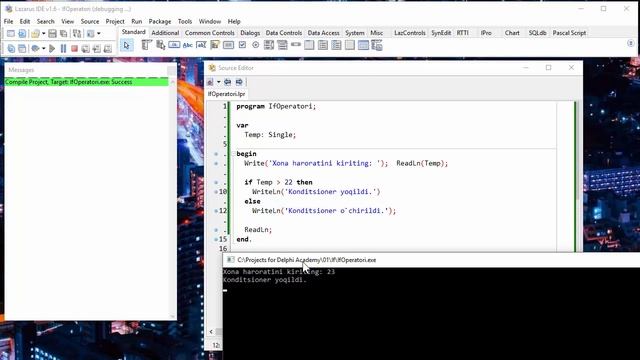Open the Source Editor toolbar dropdown arrow

coord(218,82)
